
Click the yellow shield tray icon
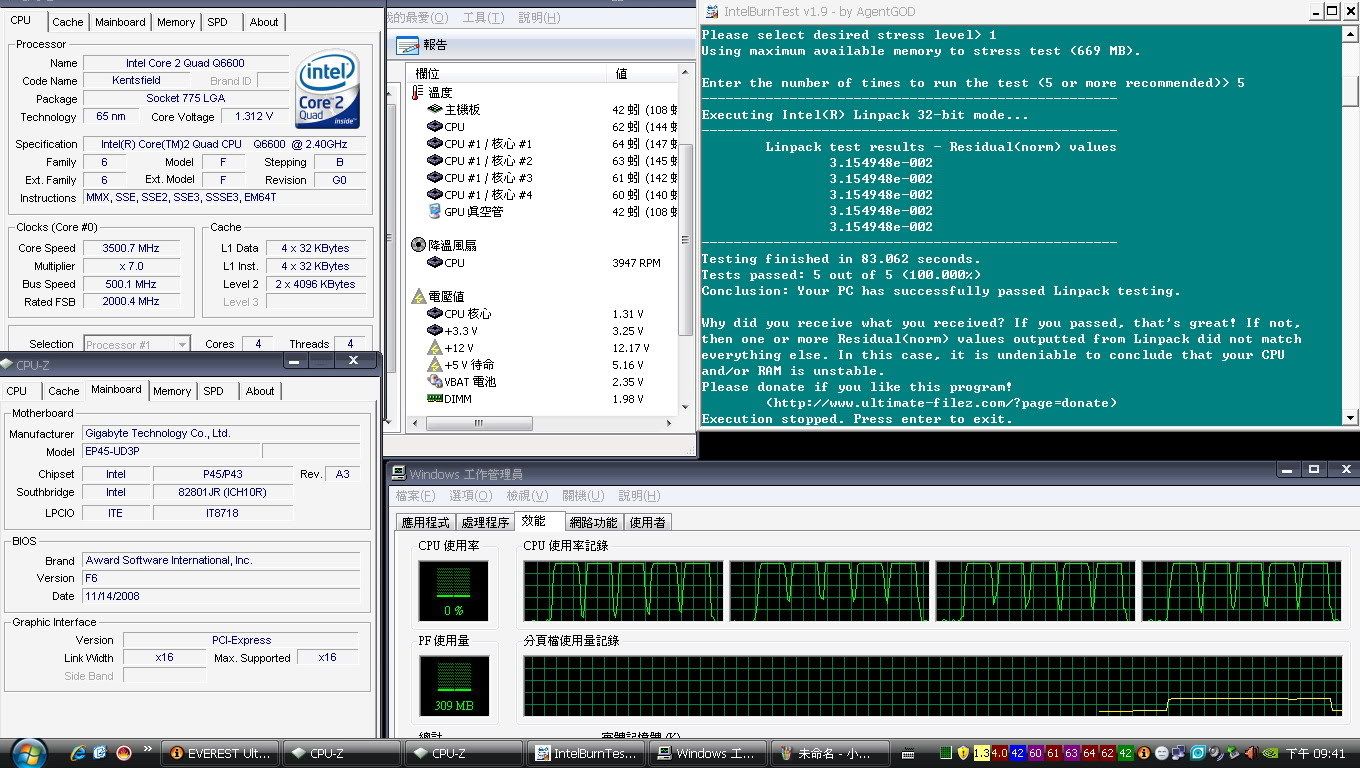tap(964, 753)
